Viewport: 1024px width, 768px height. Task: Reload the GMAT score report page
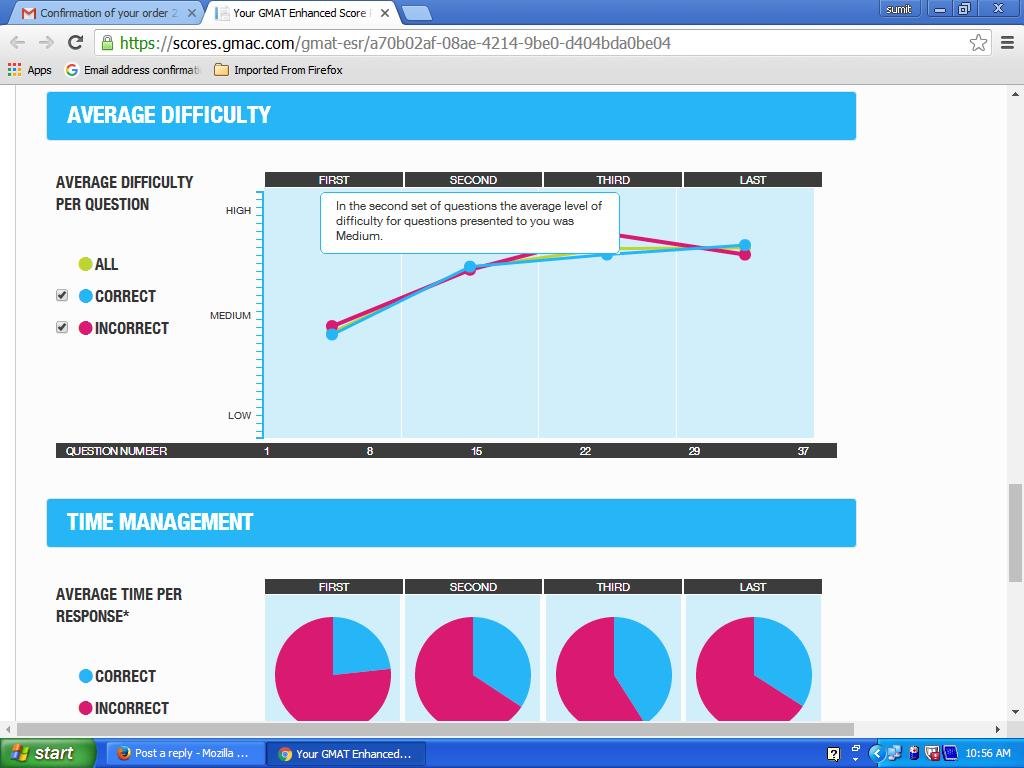75,42
